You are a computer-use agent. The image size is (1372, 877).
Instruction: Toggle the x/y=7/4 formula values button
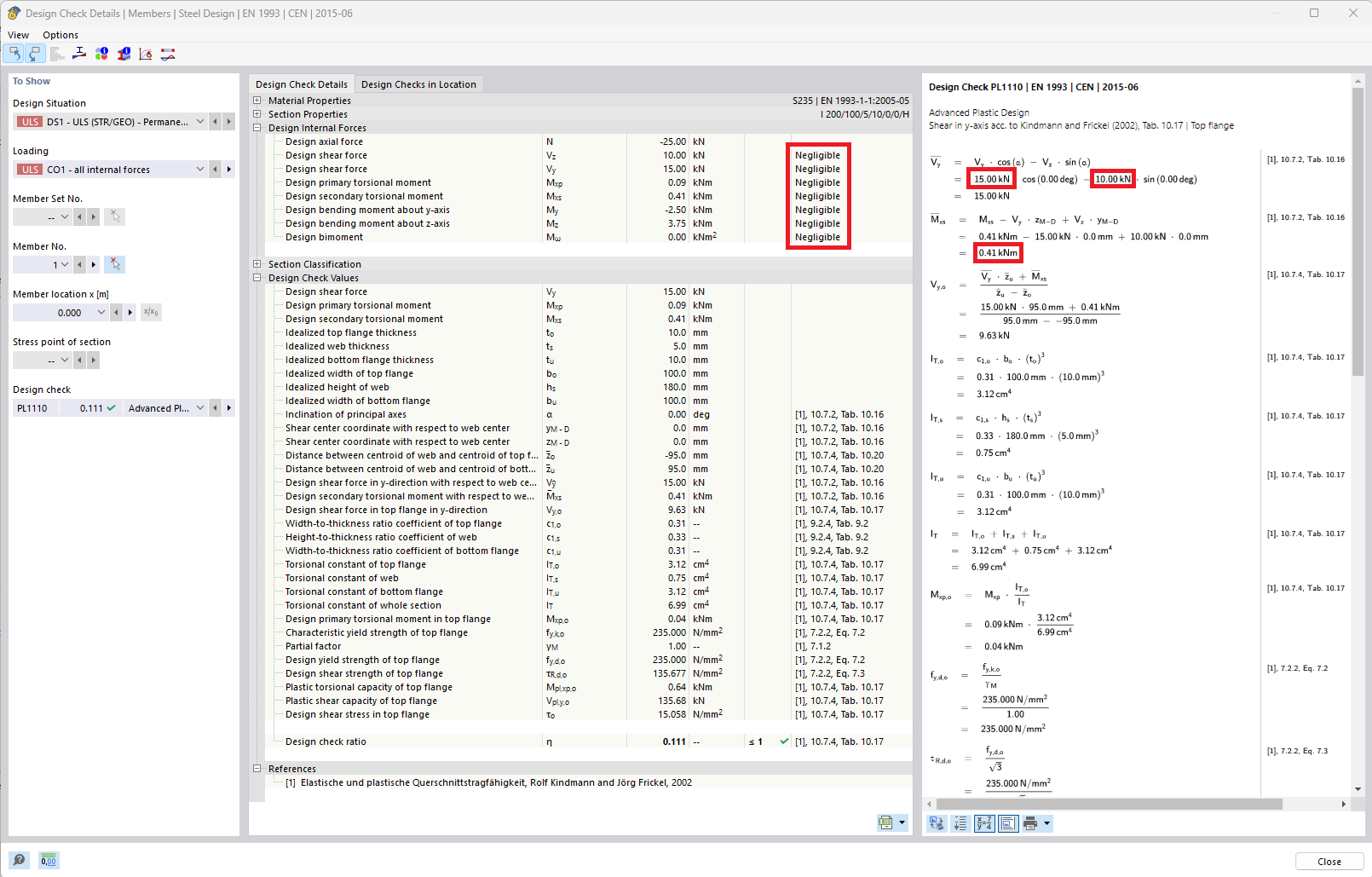click(x=984, y=823)
